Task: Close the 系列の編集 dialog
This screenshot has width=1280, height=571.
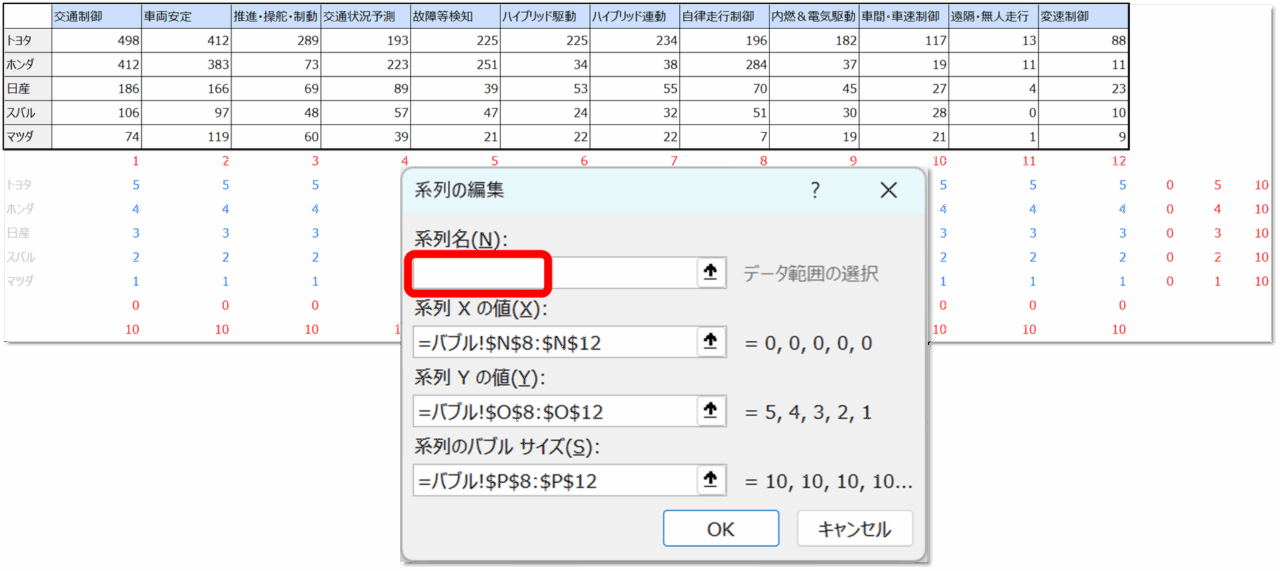Action: [x=888, y=190]
